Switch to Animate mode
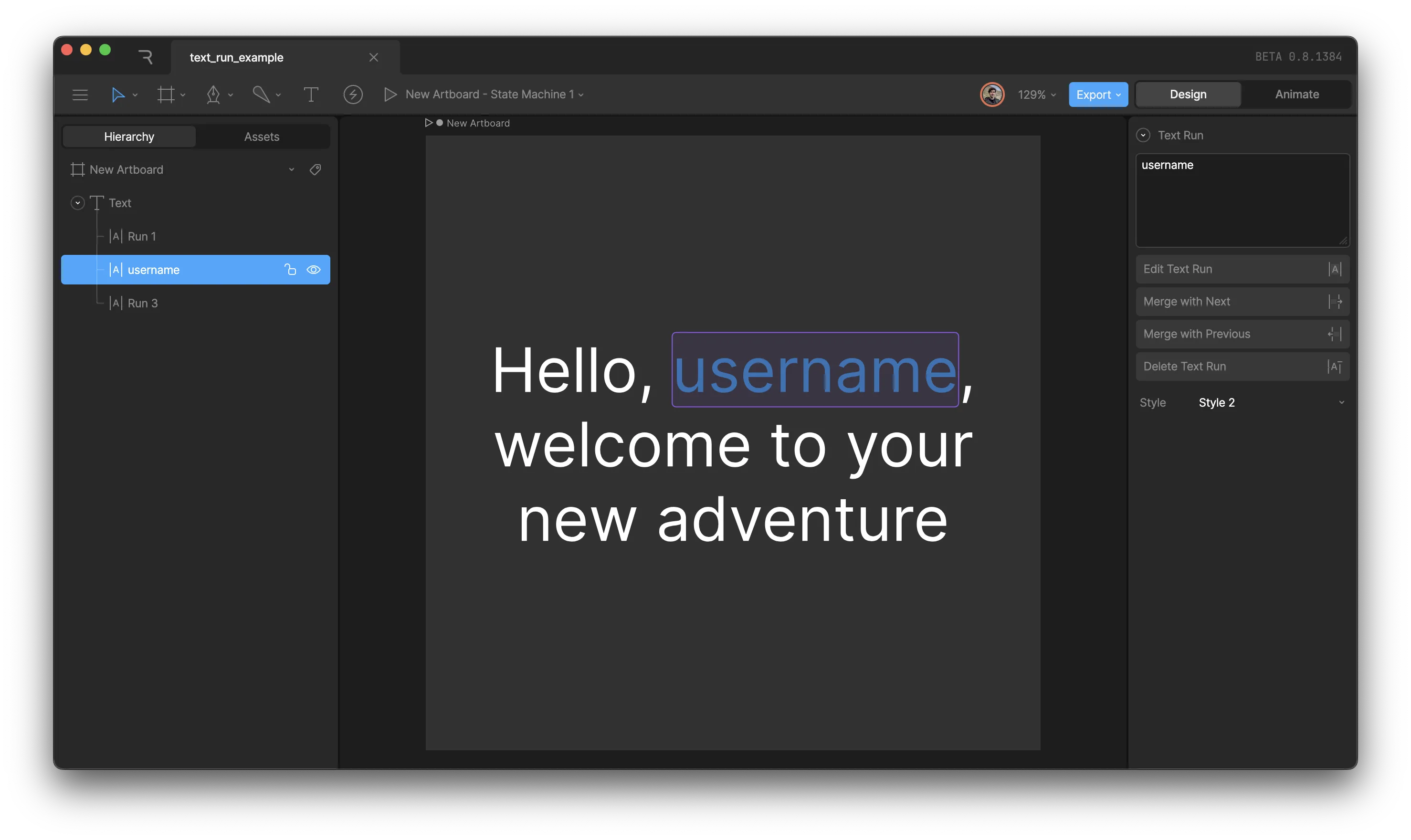The width and height of the screenshot is (1411, 840). click(x=1296, y=94)
